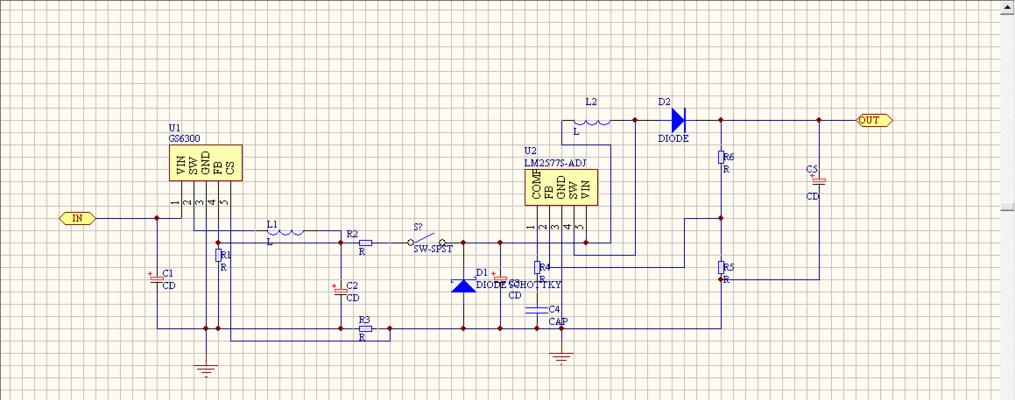Select resistor R3 symbol
Screen dimensions: 1015x400
[365, 328]
